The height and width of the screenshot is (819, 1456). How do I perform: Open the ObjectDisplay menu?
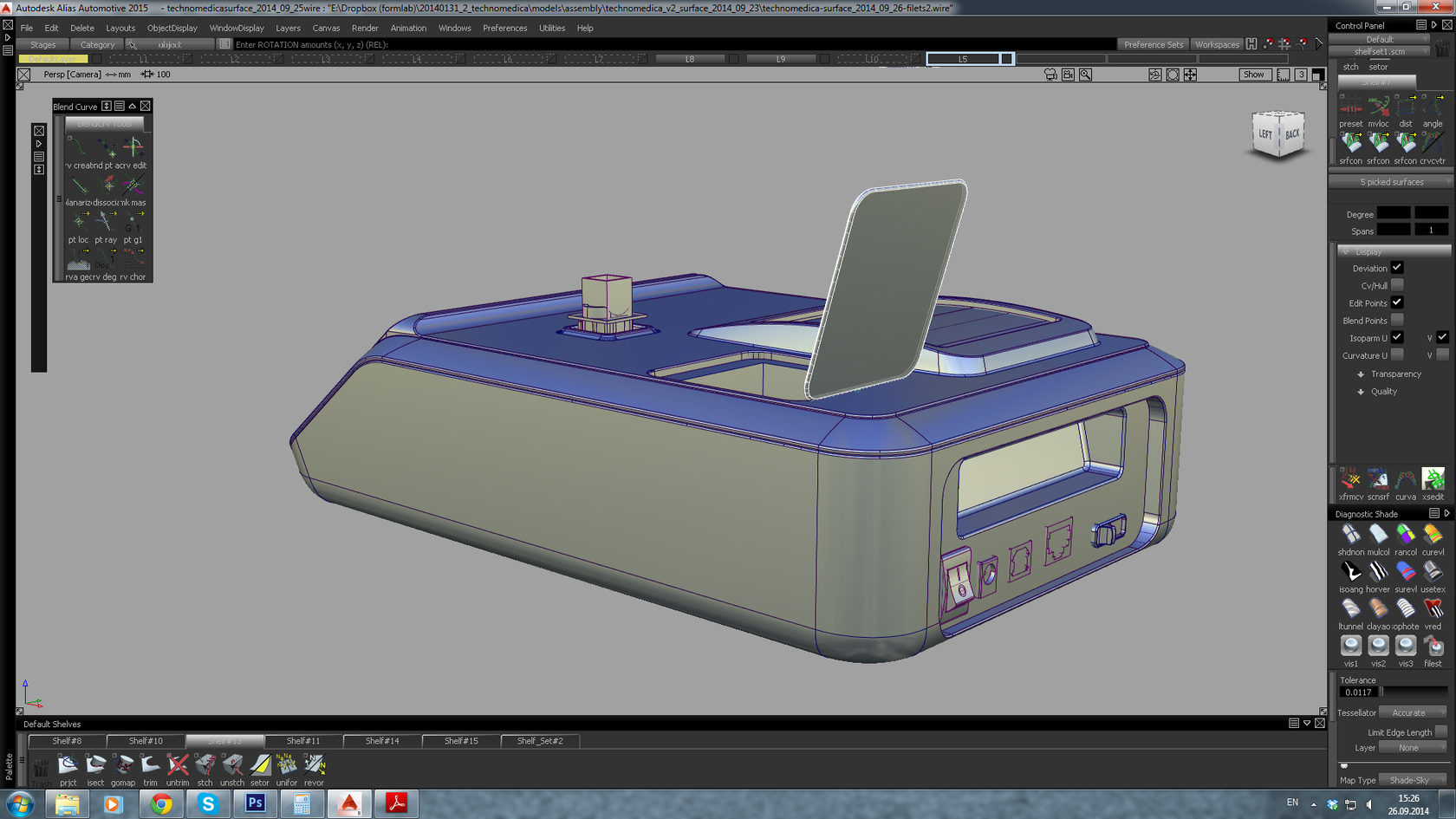(x=172, y=28)
